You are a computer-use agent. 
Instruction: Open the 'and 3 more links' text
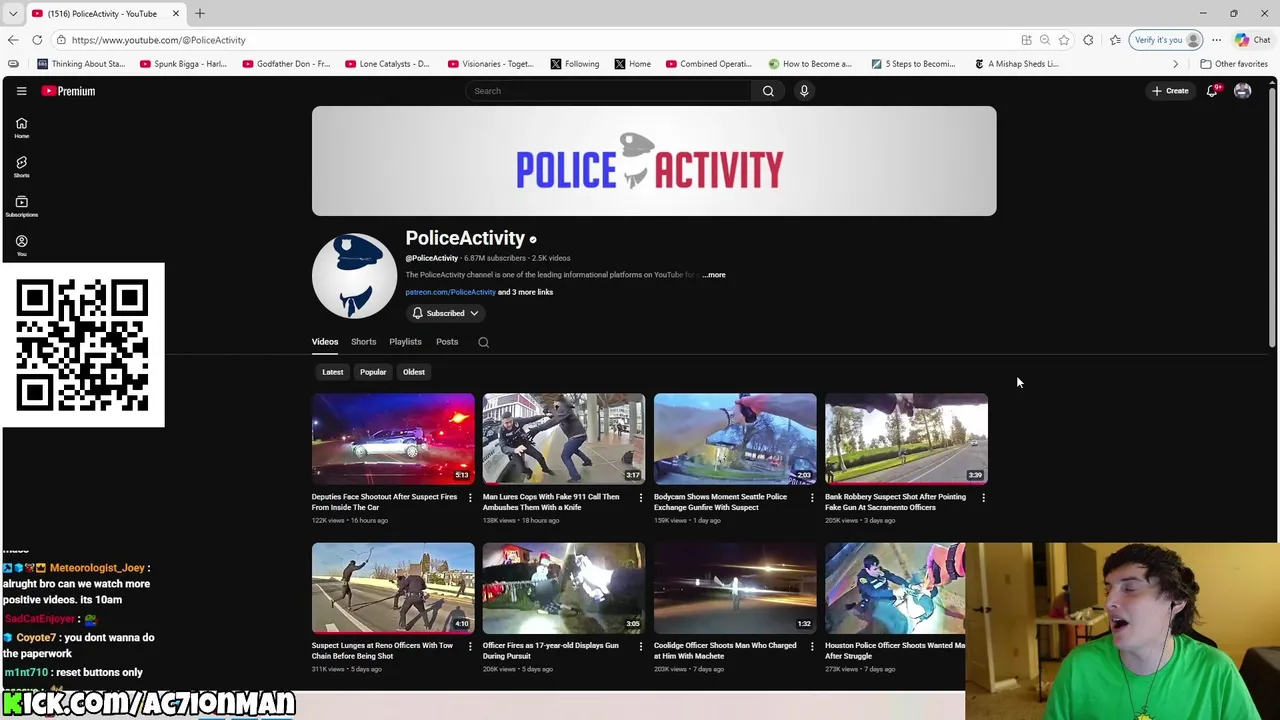coord(525,292)
